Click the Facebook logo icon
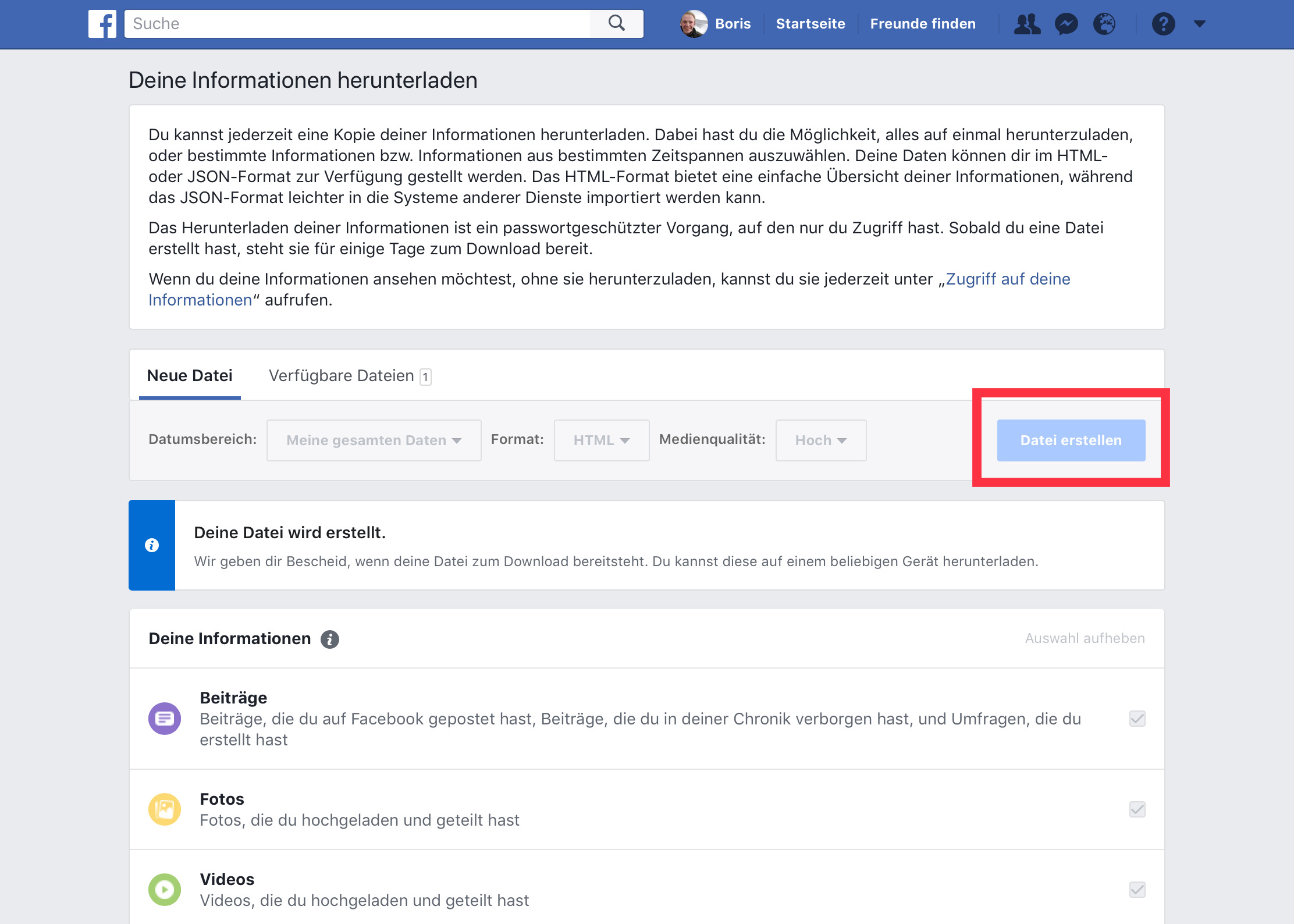Viewport: 1294px width, 924px height. 102,24
